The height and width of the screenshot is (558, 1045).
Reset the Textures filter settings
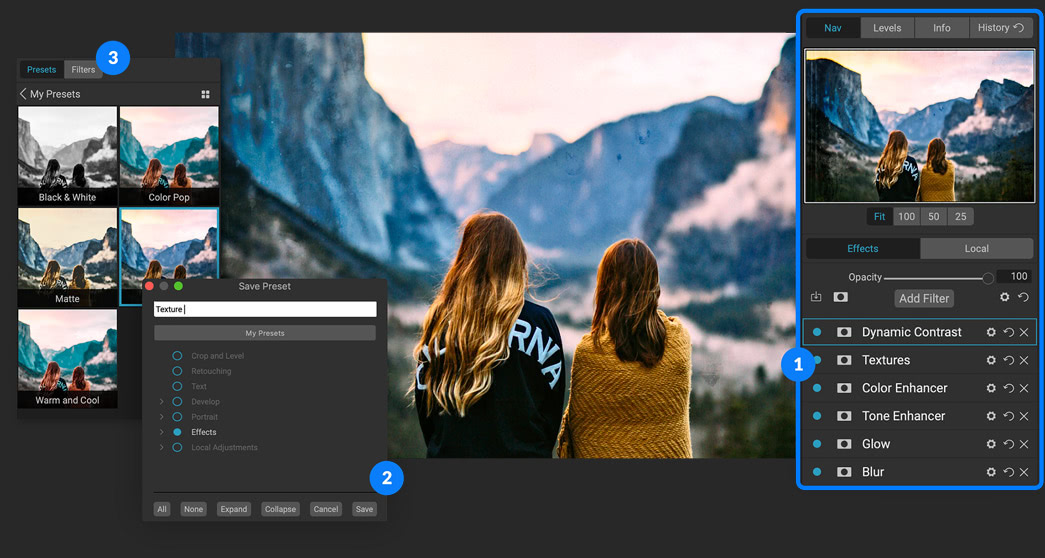coord(1008,360)
